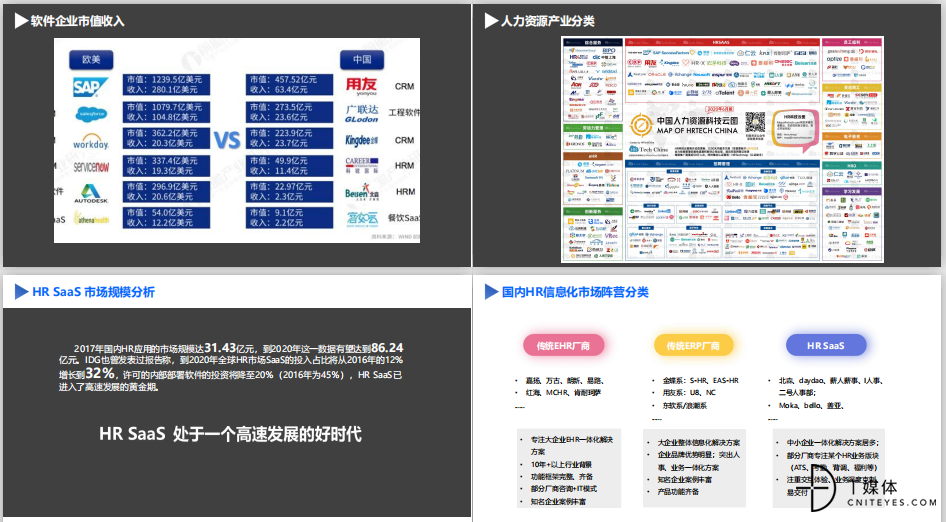This screenshot has height=522, width=946.
Task: Click box showing 市值: 54.0亿美元
Action: coord(167,218)
